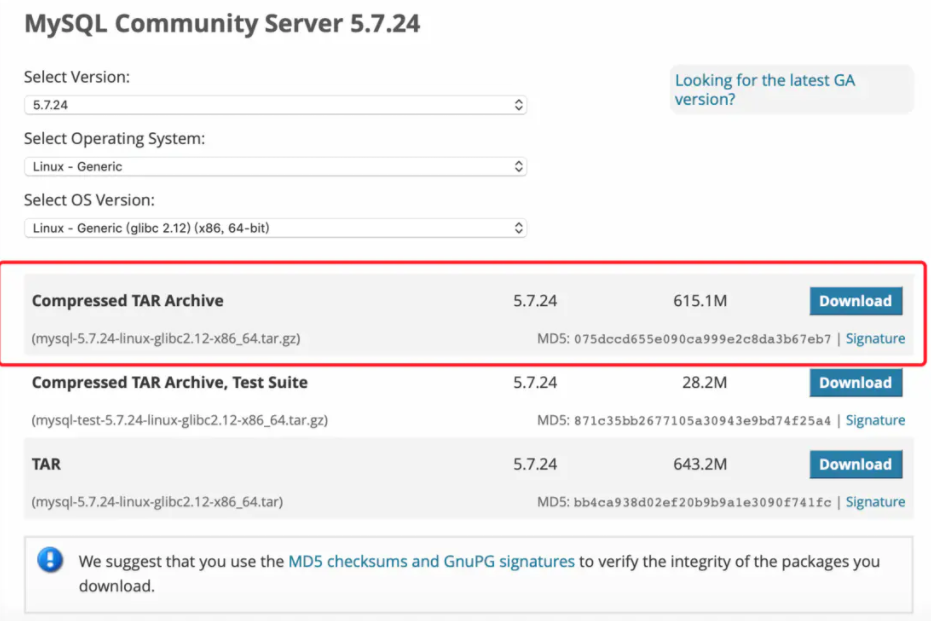This screenshot has width=931, height=621.
Task: Download the Compressed TAR Archive Test Suite
Action: tap(855, 382)
